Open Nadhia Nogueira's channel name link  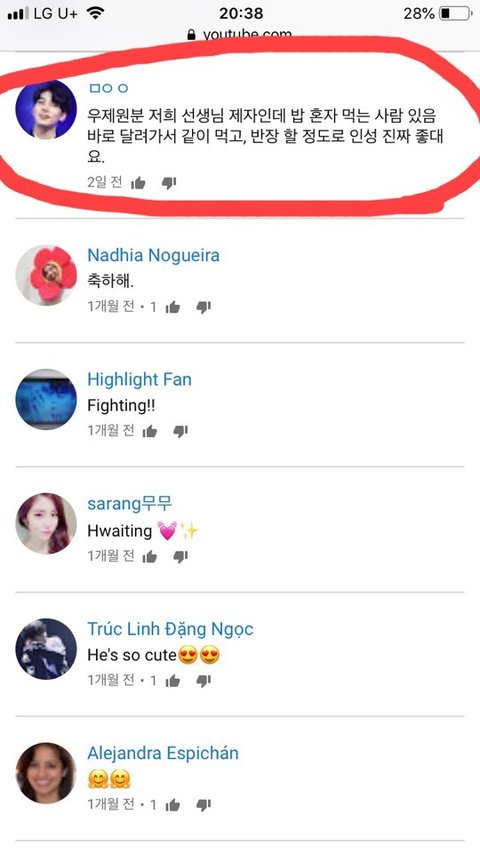[154, 255]
